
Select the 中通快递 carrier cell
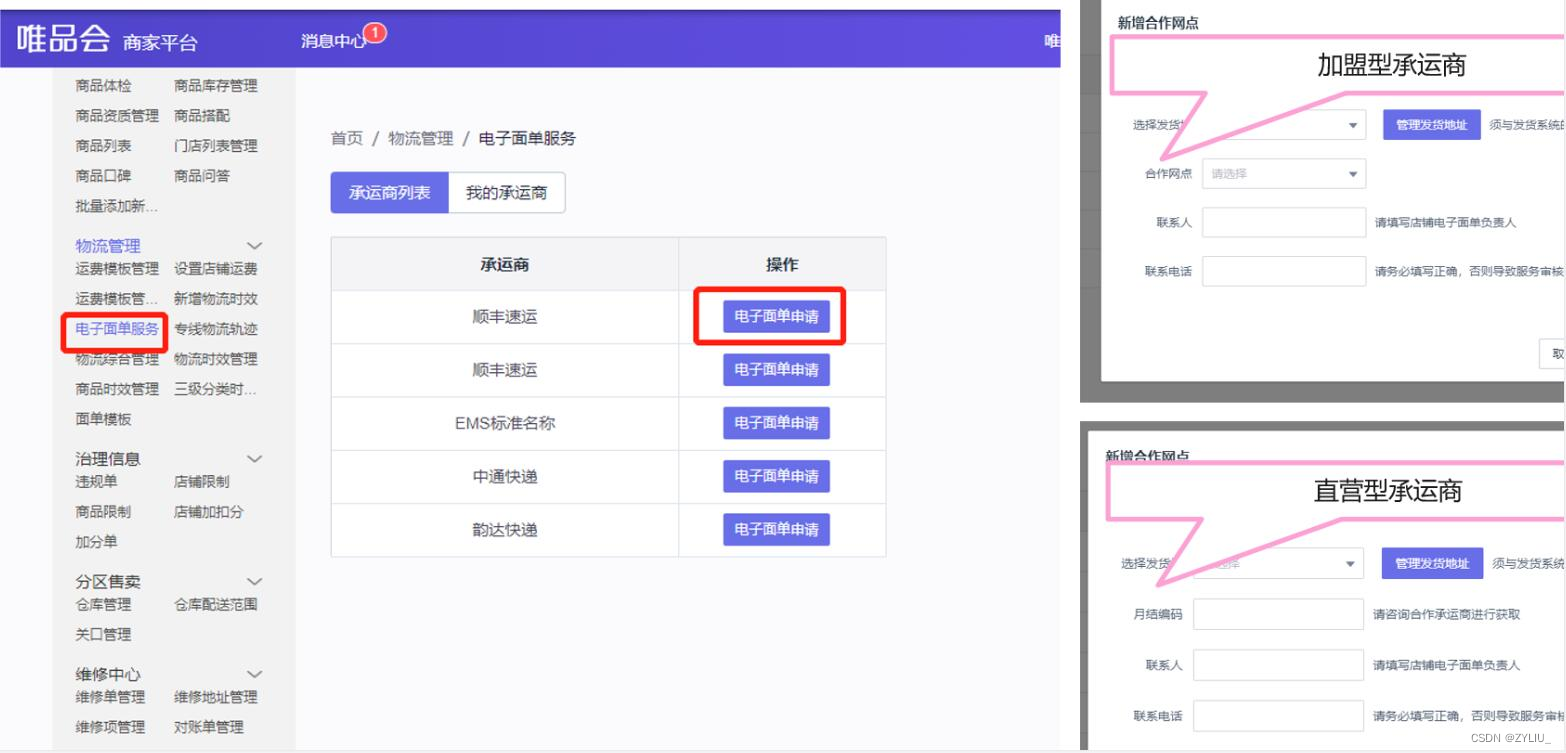(x=505, y=476)
